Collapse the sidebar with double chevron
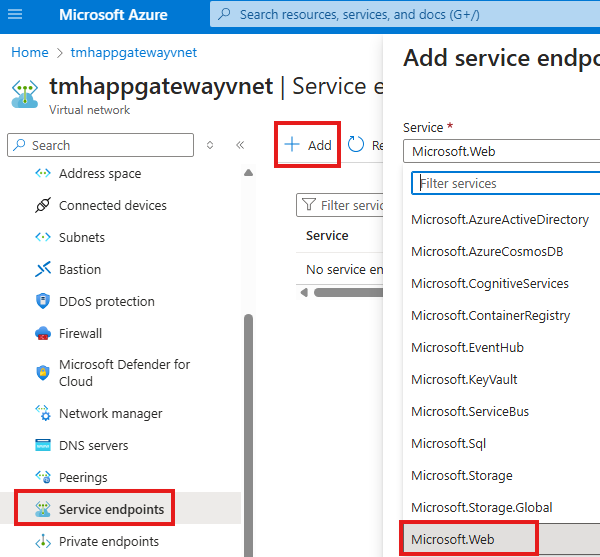Screen dimensions: 600x557 240,145
